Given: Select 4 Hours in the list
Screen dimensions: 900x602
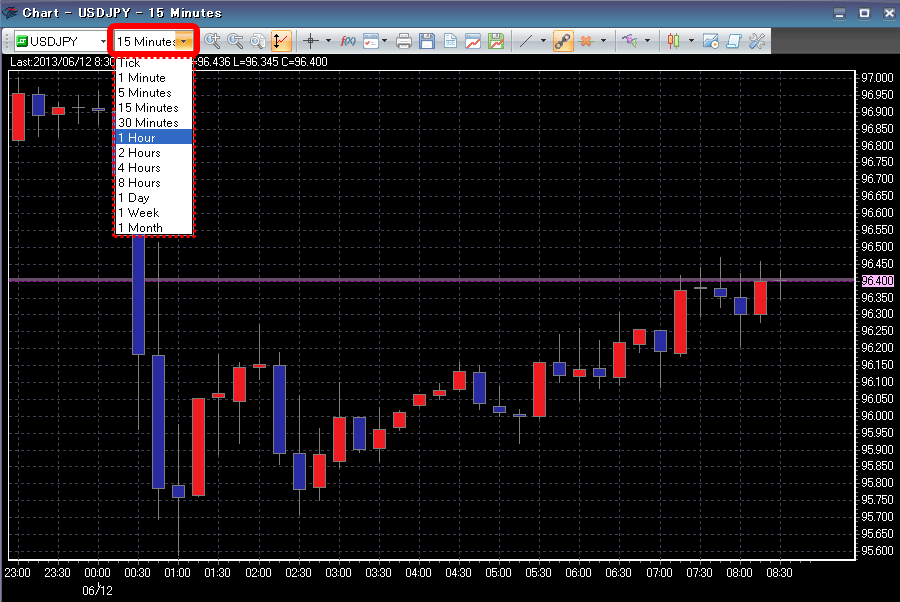Looking at the screenshot, I should [154, 168].
